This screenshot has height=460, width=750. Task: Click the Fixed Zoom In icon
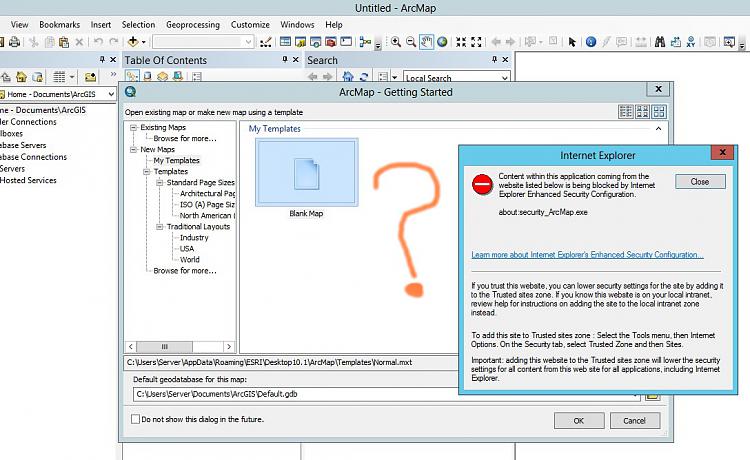point(461,42)
